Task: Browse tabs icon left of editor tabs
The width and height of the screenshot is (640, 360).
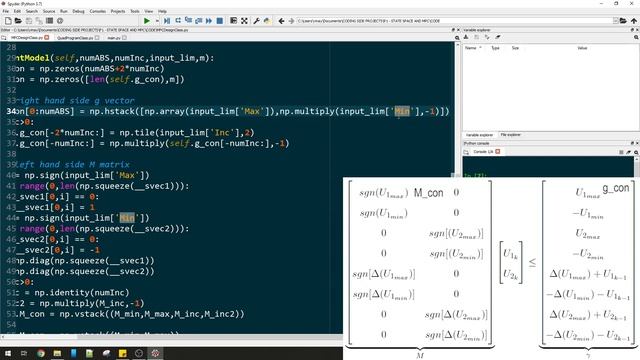Action: pos(4,38)
